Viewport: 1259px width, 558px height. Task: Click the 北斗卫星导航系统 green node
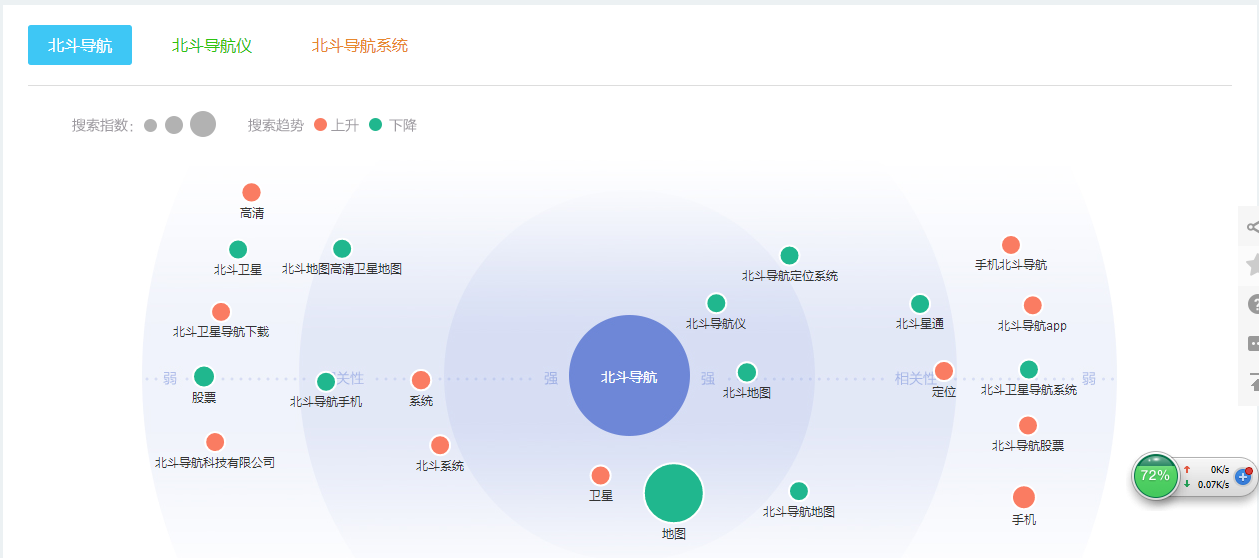tap(1029, 369)
